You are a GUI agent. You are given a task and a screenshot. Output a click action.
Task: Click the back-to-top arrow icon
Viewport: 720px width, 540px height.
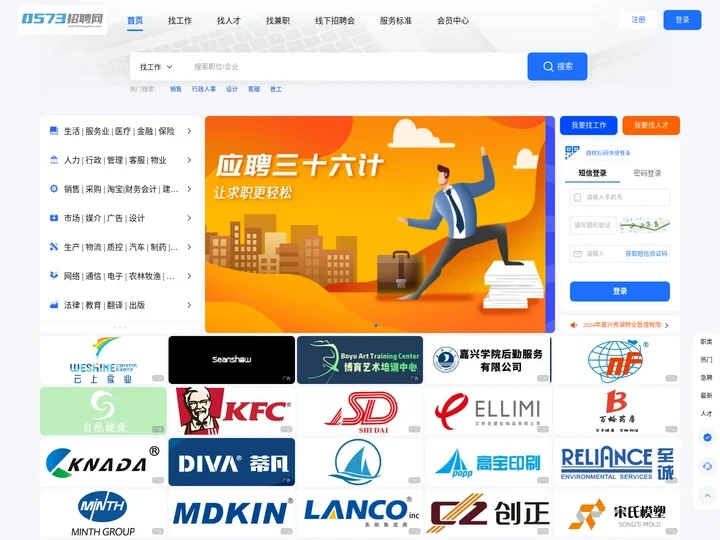[707, 495]
